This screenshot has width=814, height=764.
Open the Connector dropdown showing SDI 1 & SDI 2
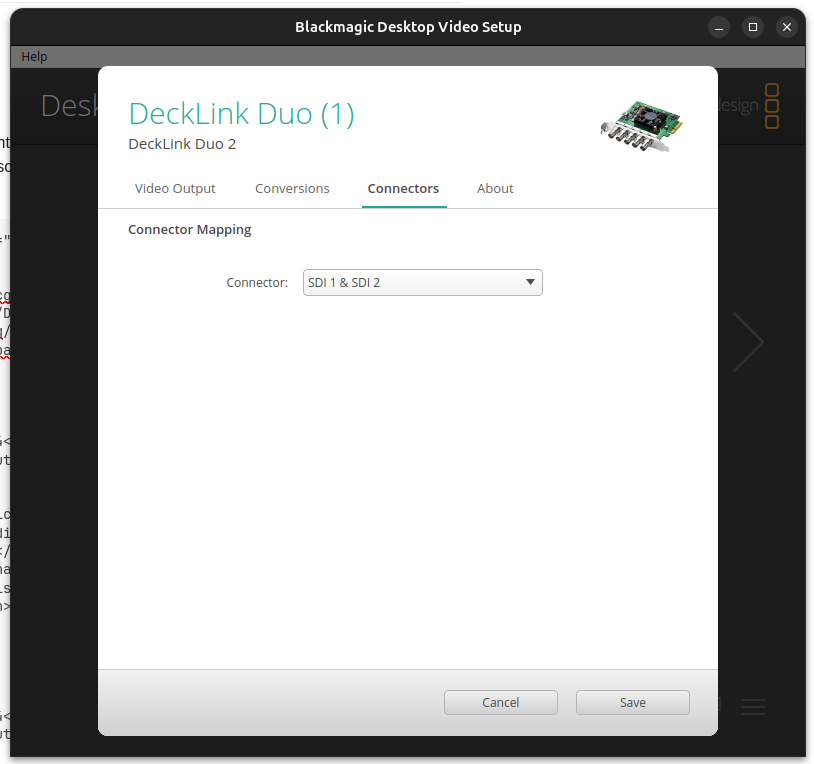point(422,283)
